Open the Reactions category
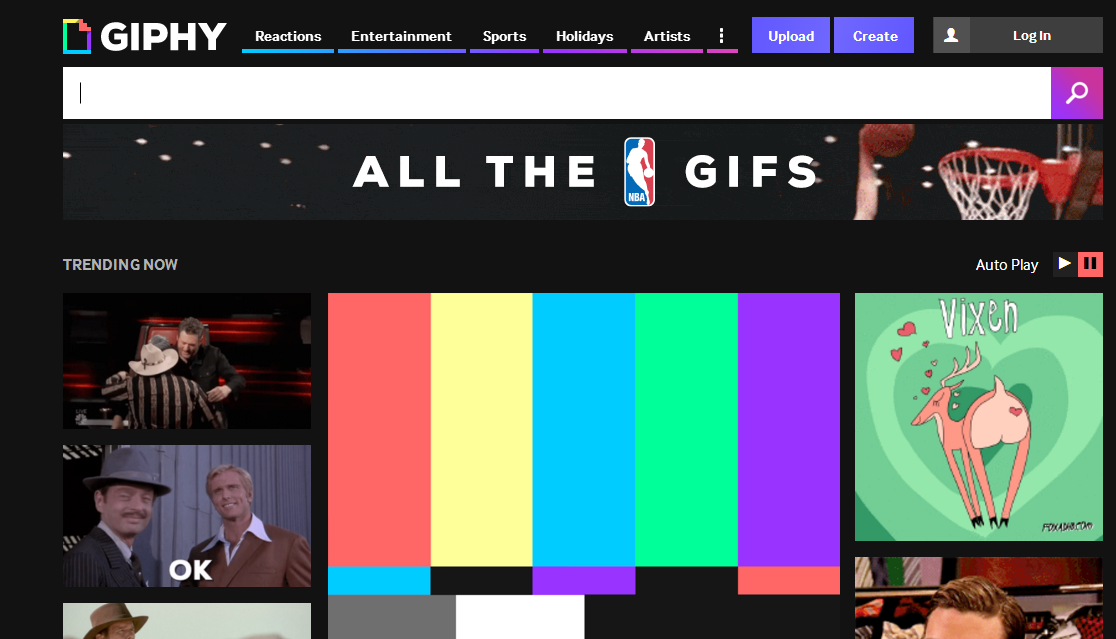This screenshot has width=1116, height=639. [288, 36]
